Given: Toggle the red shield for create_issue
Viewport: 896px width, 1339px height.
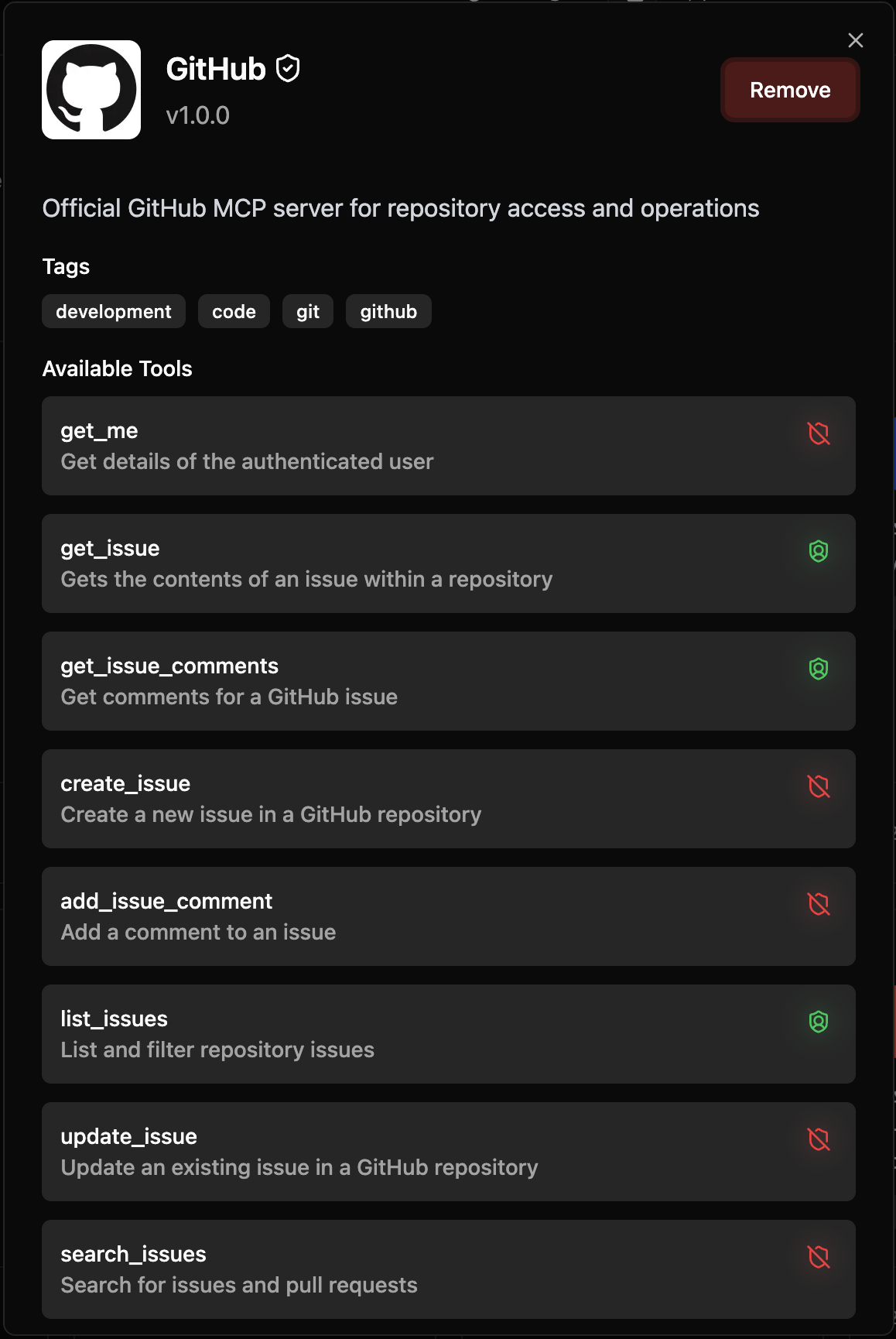Looking at the screenshot, I should pyautogui.click(x=819, y=786).
